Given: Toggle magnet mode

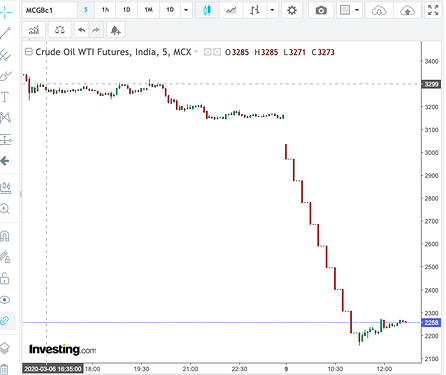Looking at the screenshot, I should coord(5,236).
